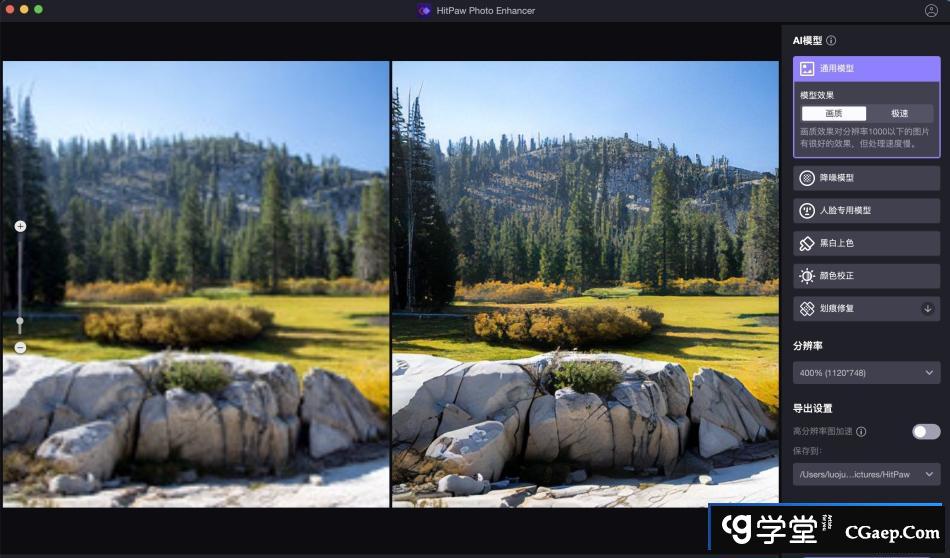Click the info icon next to AI模型
The image size is (950, 558).
point(831,41)
